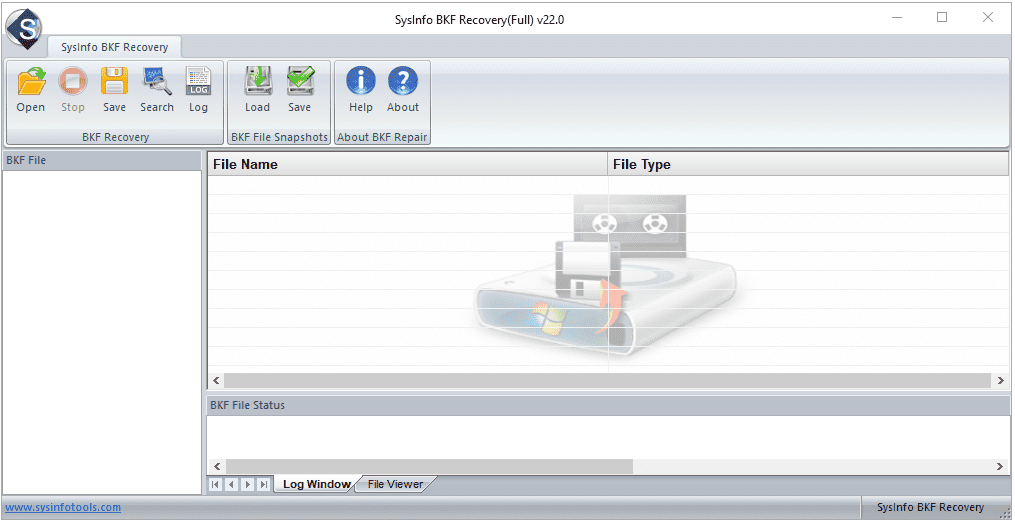Save a BKF file snapshot

300,82
